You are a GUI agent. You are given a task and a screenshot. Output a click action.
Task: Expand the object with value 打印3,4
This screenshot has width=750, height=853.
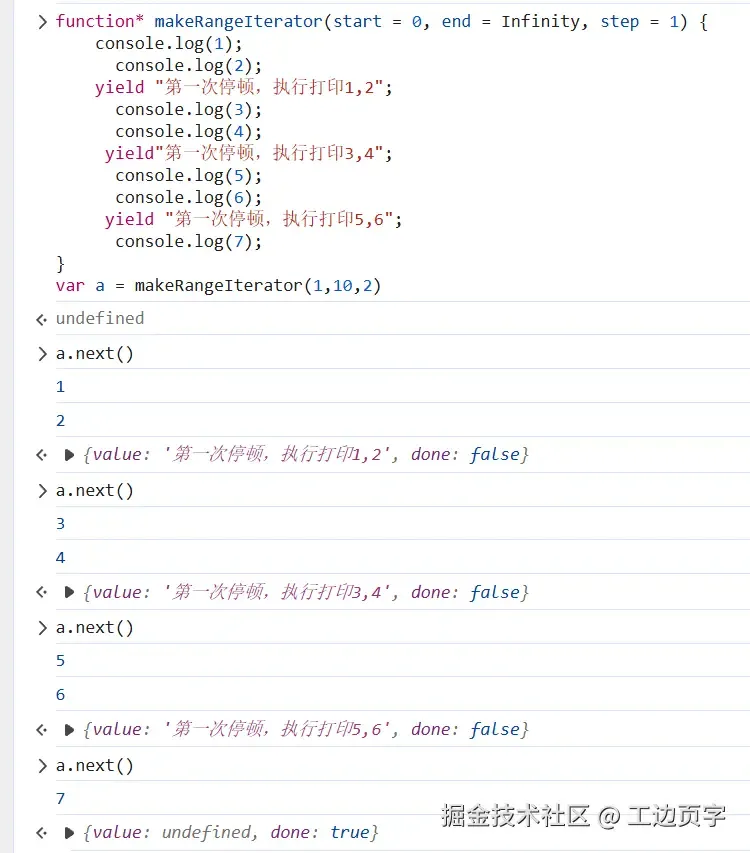69,592
